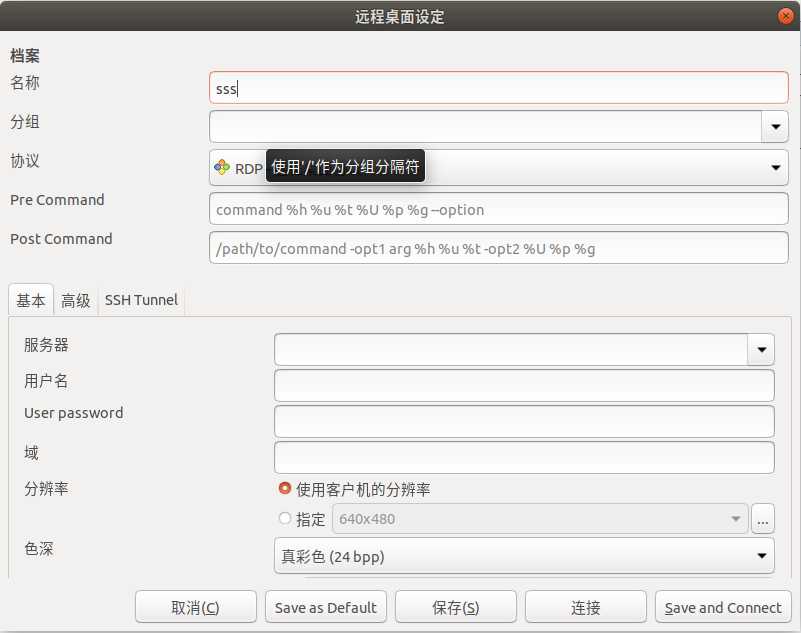Image resolution: width=801 pixels, height=633 pixels.
Task: Switch to the 高级 tab
Action: (x=76, y=300)
